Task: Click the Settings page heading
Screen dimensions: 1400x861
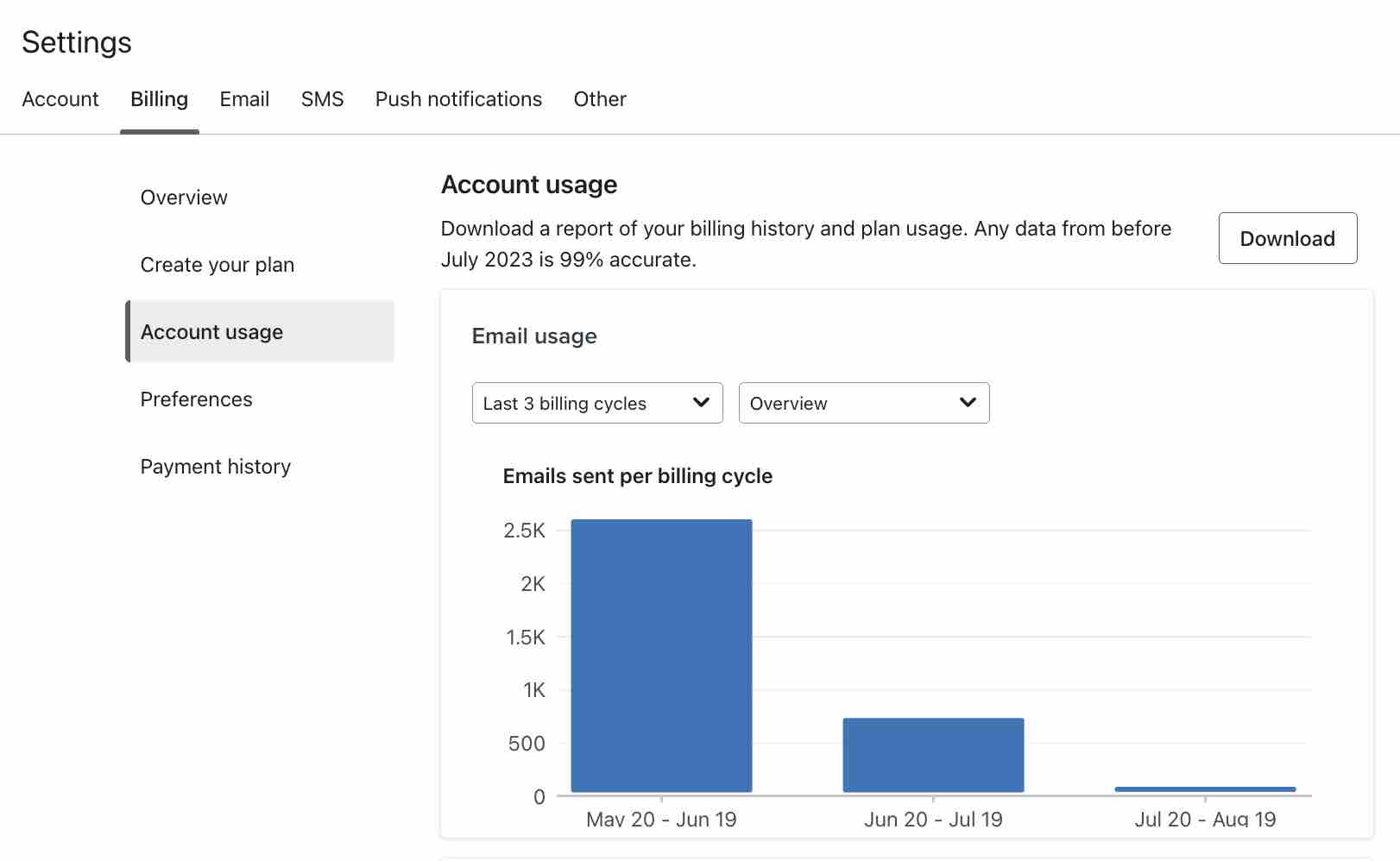Action: point(77,41)
